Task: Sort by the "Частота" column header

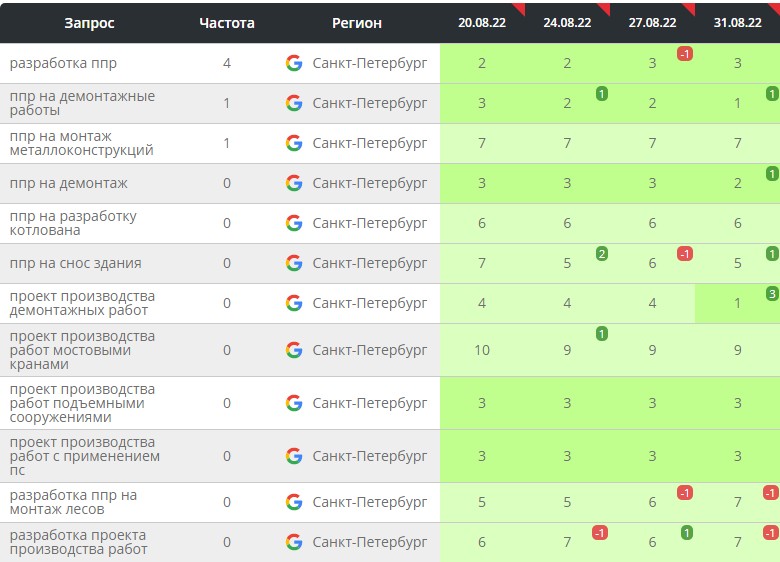Action: coord(227,23)
